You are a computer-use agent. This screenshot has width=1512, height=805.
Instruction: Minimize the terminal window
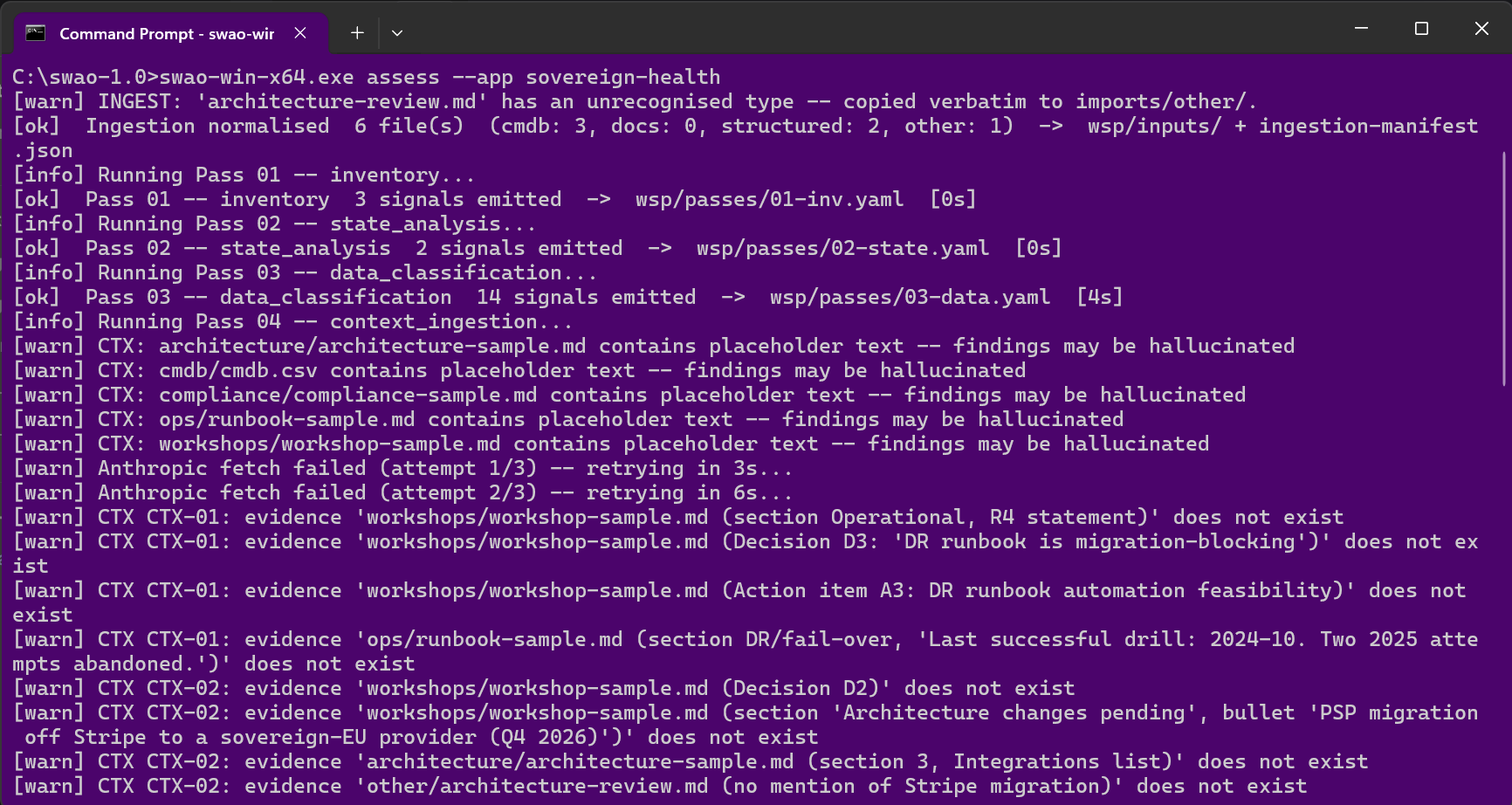tap(1361, 29)
